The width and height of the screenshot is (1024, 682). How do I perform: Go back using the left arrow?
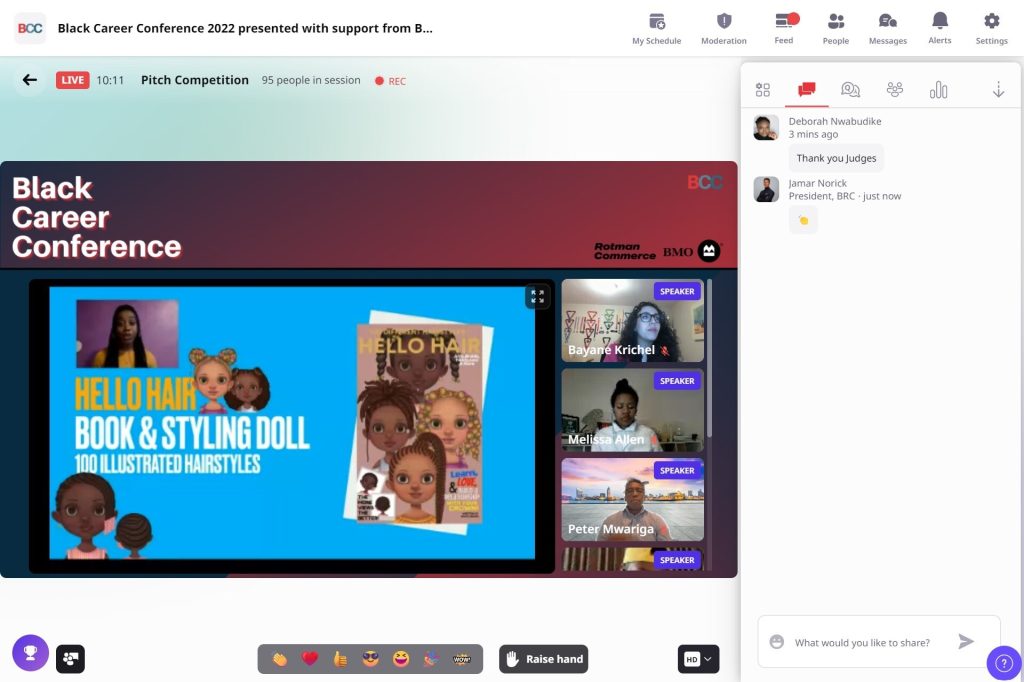point(29,80)
